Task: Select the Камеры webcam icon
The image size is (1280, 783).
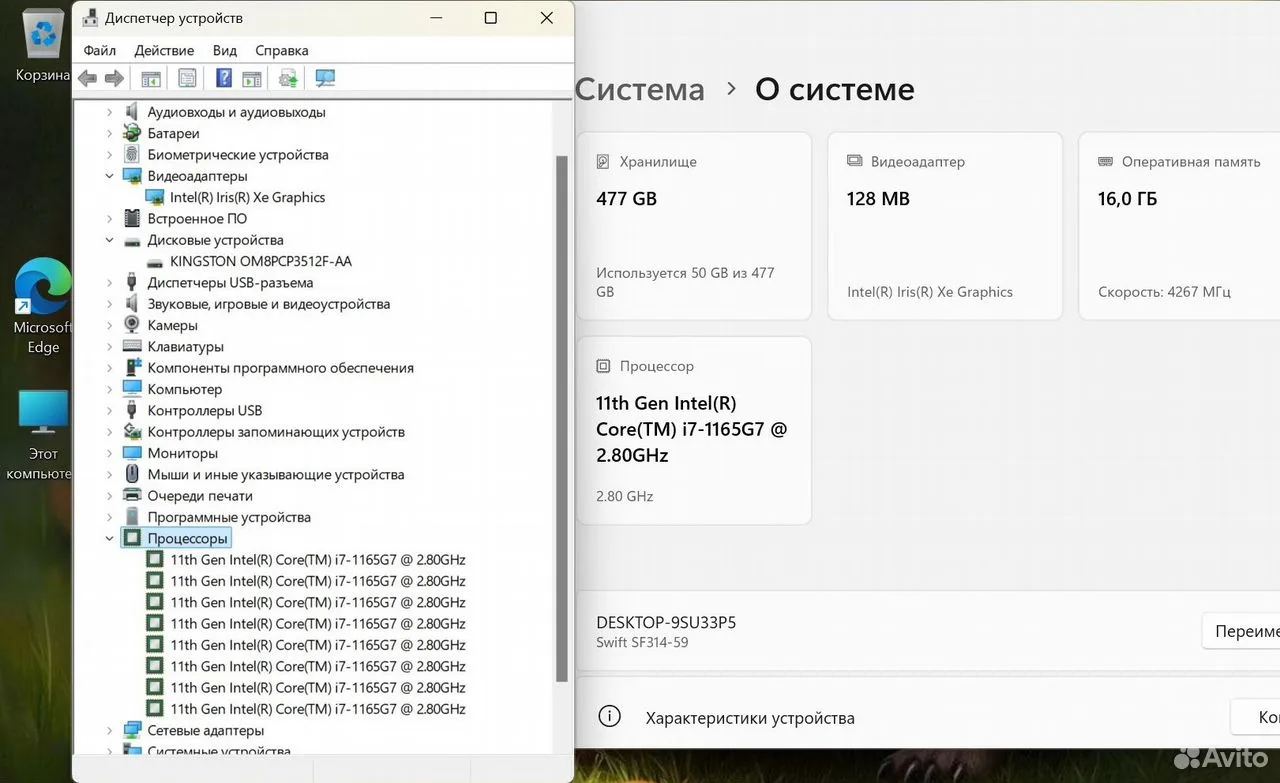Action: 132,325
